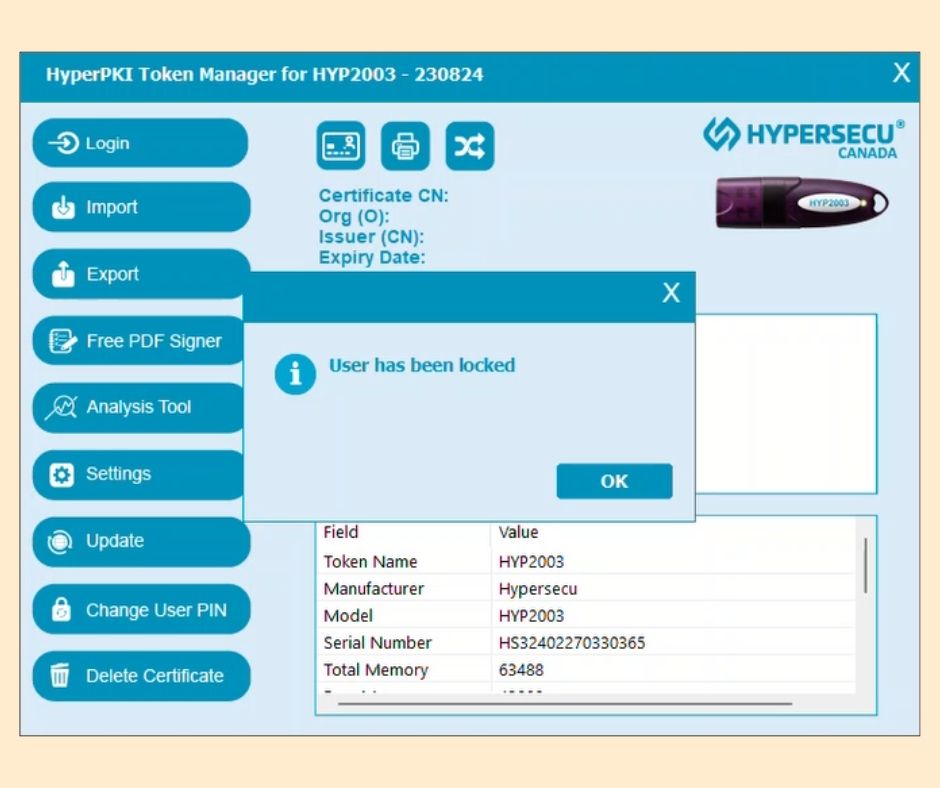Image resolution: width=940 pixels, height=788 pixels.
Task: Click the Export button
Action: [x=141, y=274]
